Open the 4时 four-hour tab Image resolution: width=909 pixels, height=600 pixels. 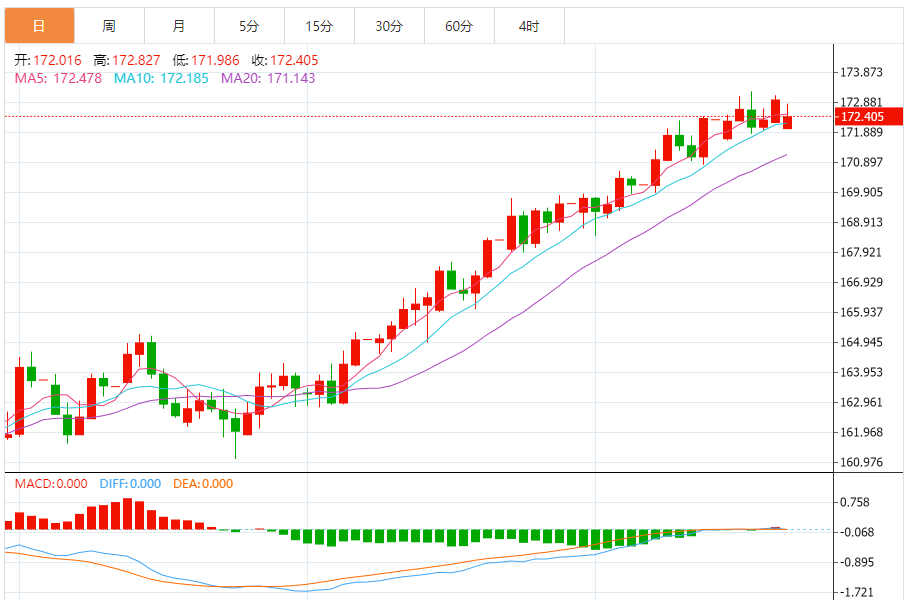[x=529, y=26]
